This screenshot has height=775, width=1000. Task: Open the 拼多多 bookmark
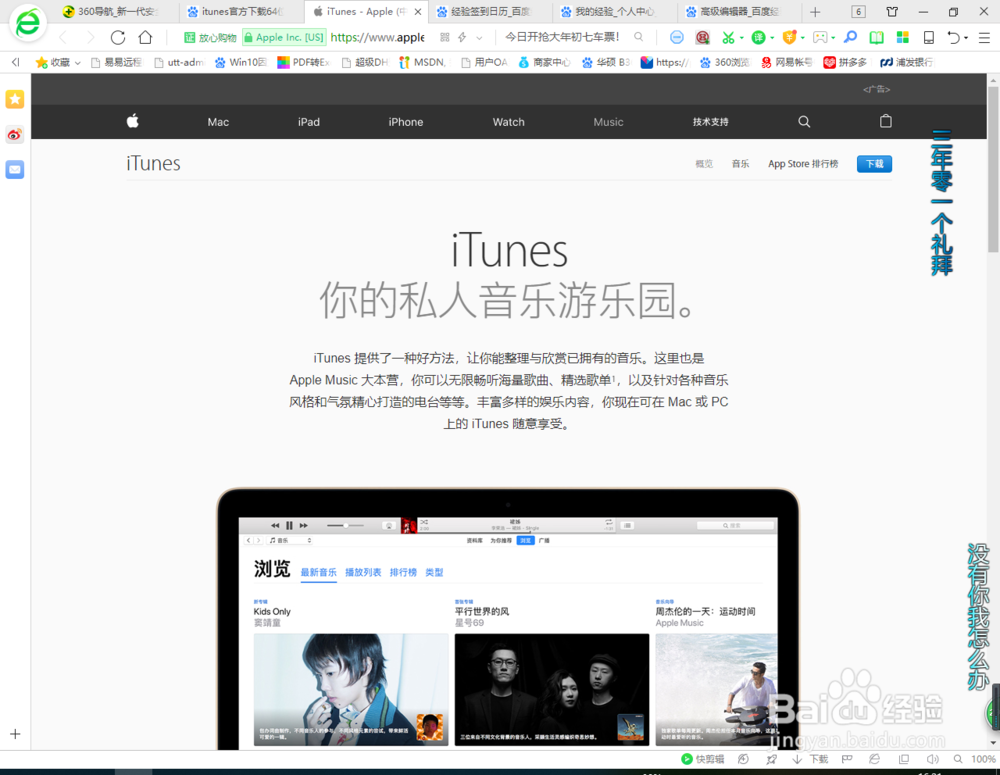click(845, 62)
